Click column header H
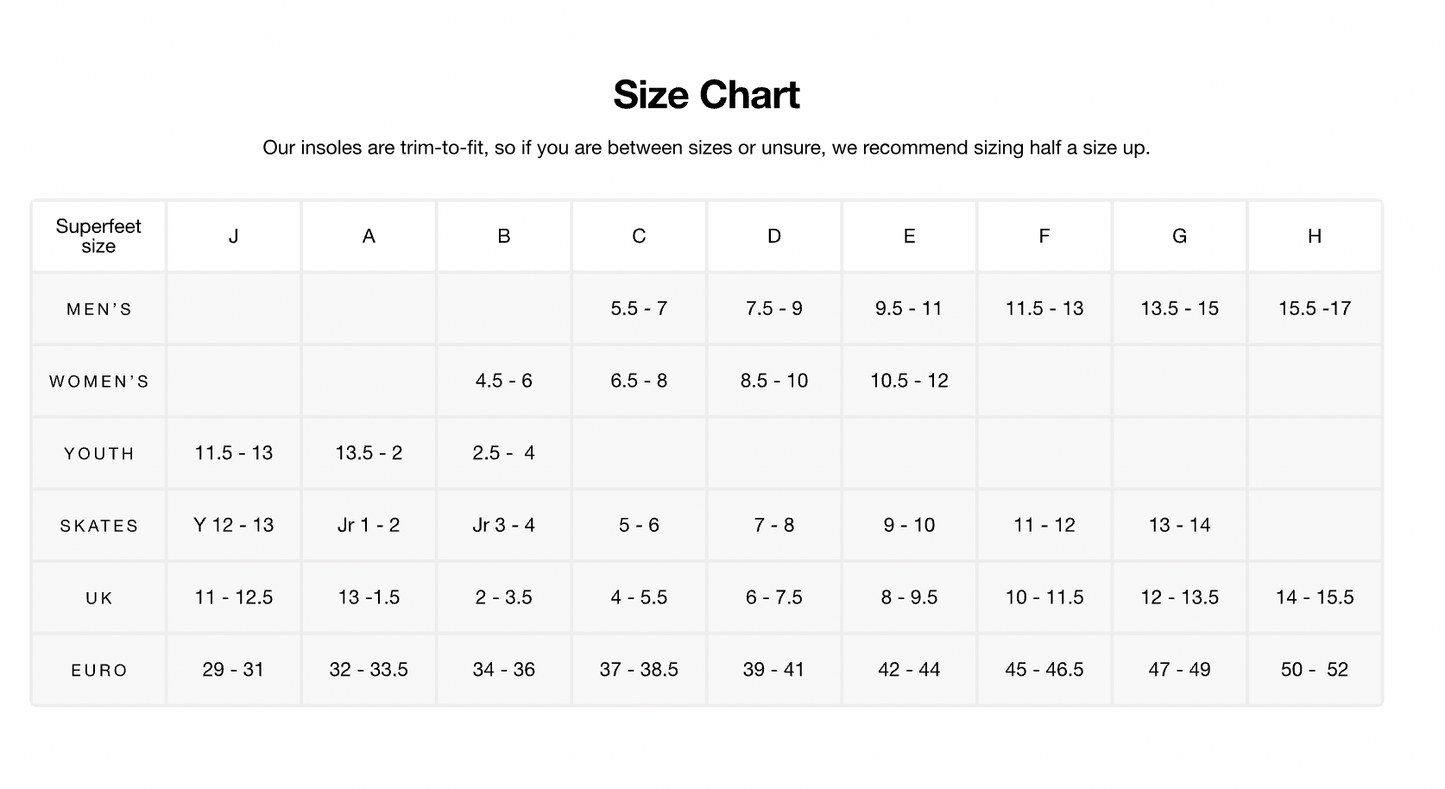1445x789 pixels. click(x=1314, y=236)
